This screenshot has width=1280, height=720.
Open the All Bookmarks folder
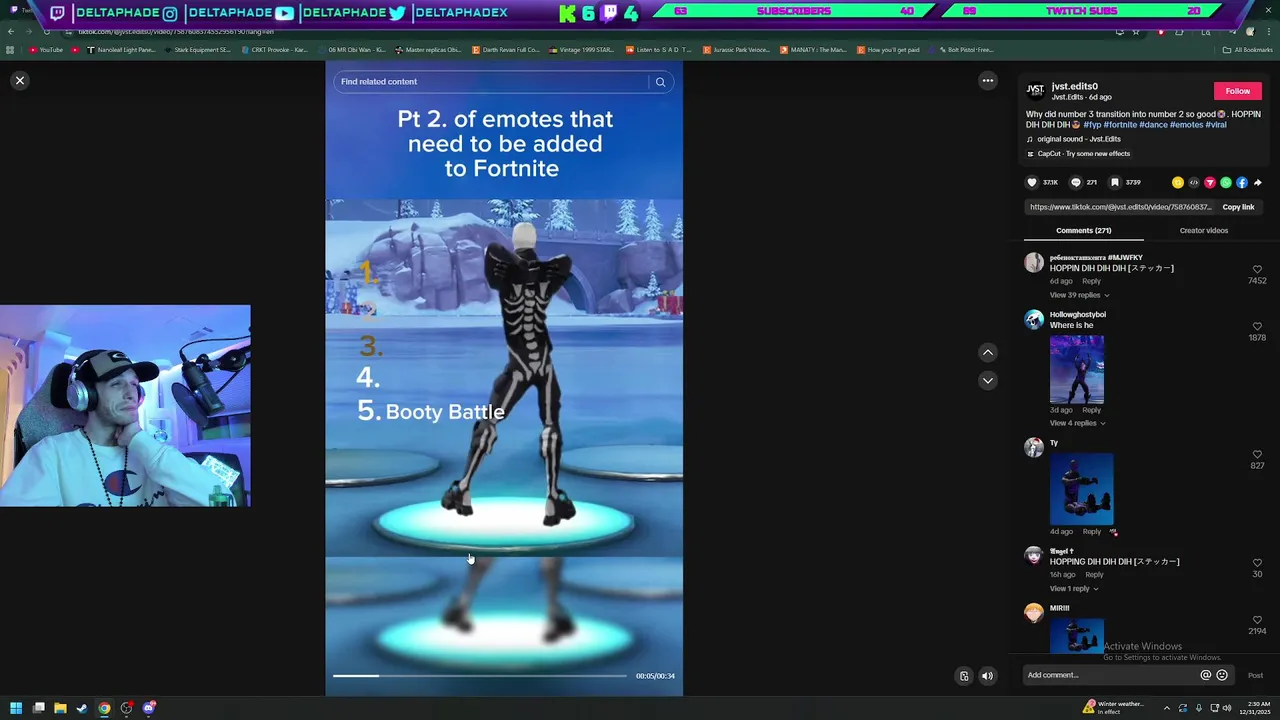(x=1247, y=49)
